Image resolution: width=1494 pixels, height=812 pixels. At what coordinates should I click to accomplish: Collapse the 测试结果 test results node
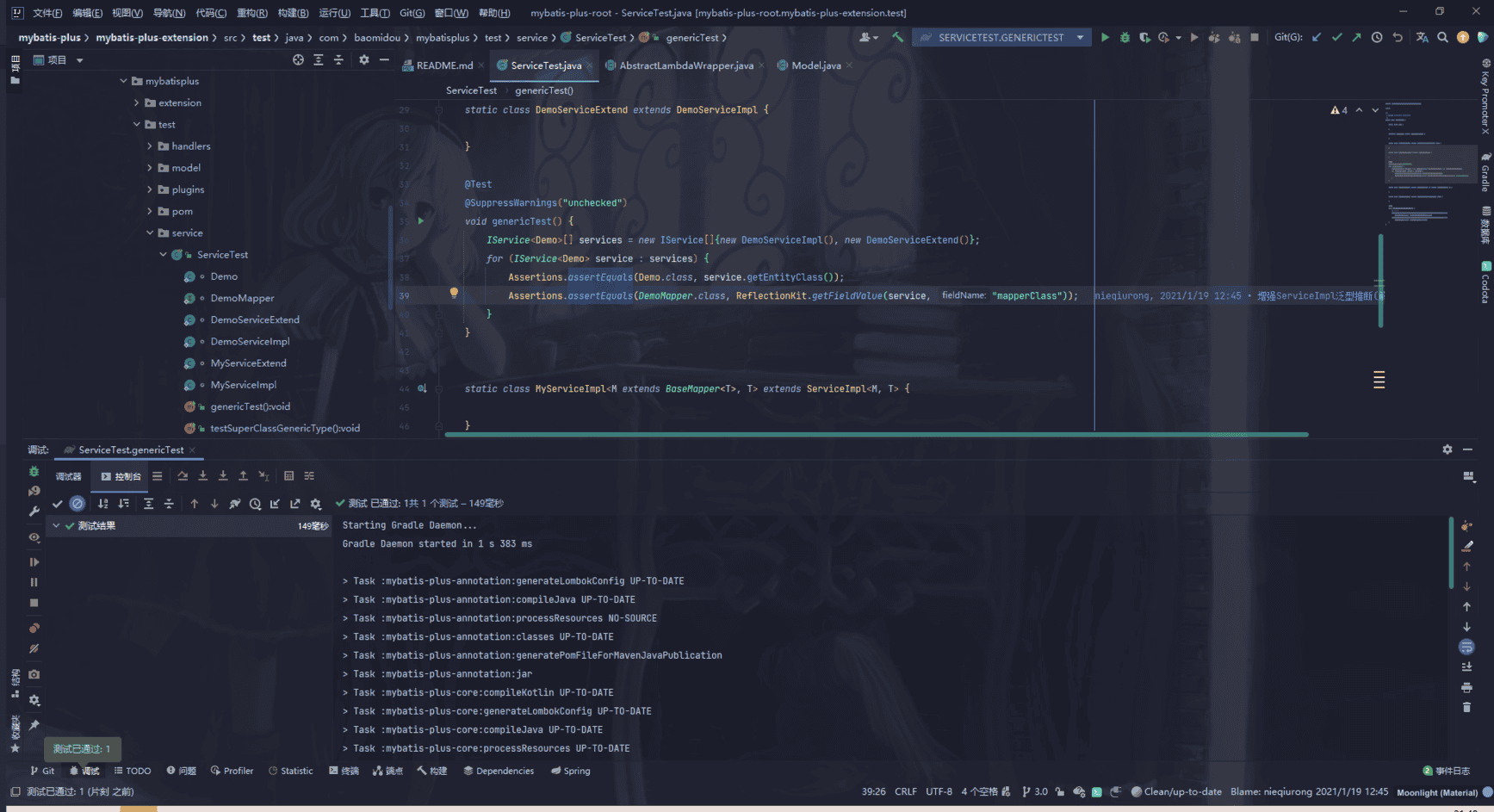point(56,526)
